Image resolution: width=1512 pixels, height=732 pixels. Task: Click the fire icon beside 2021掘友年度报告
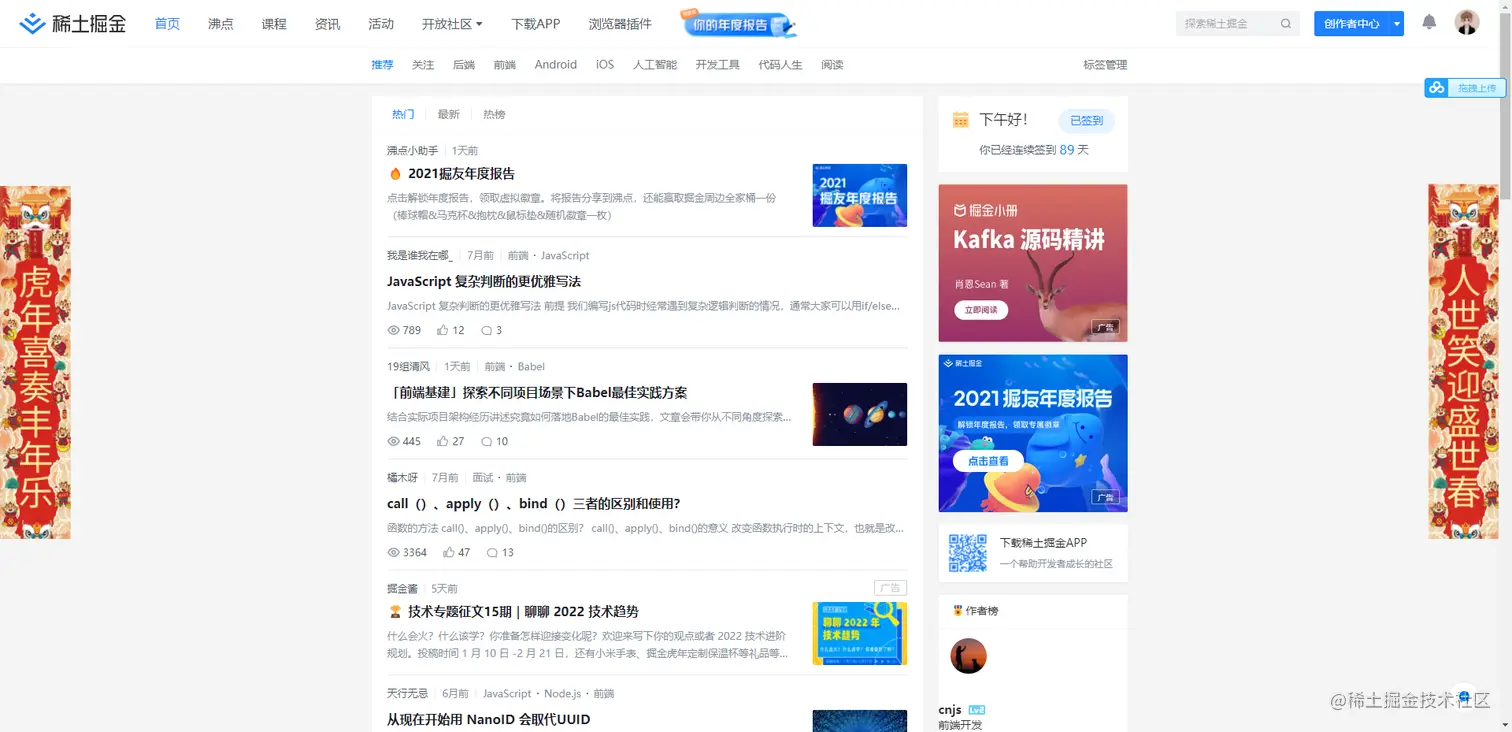click(x=394, y=174)
